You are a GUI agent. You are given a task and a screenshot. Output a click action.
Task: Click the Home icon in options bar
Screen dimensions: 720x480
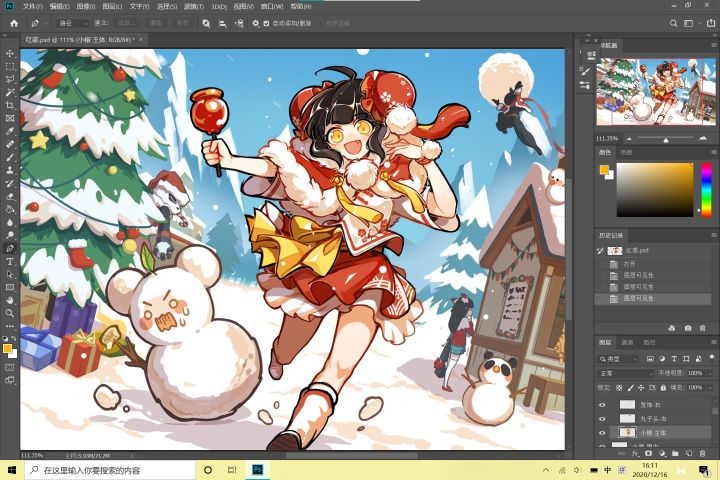[14, 23]
